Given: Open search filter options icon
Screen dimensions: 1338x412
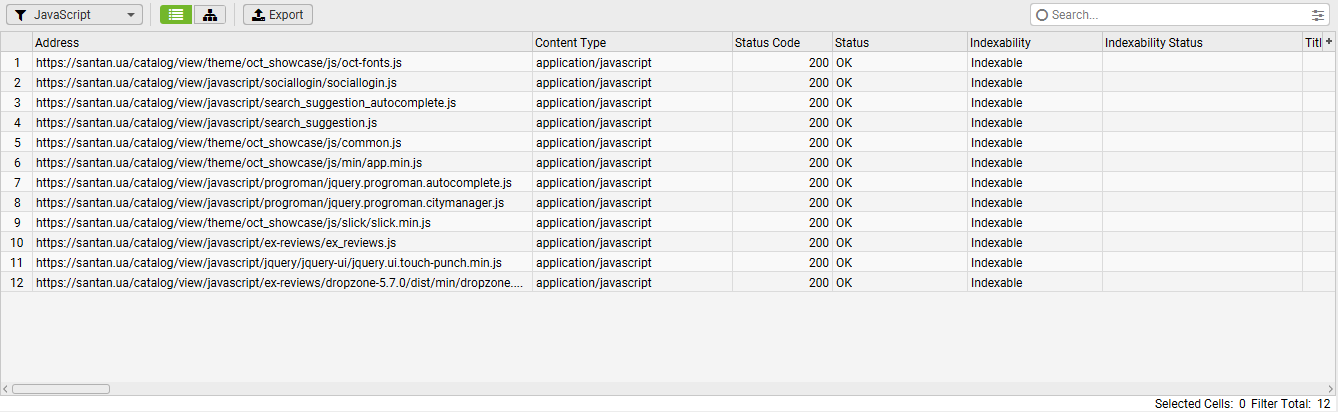Looking at the screenshot, I should (1317, 15).
